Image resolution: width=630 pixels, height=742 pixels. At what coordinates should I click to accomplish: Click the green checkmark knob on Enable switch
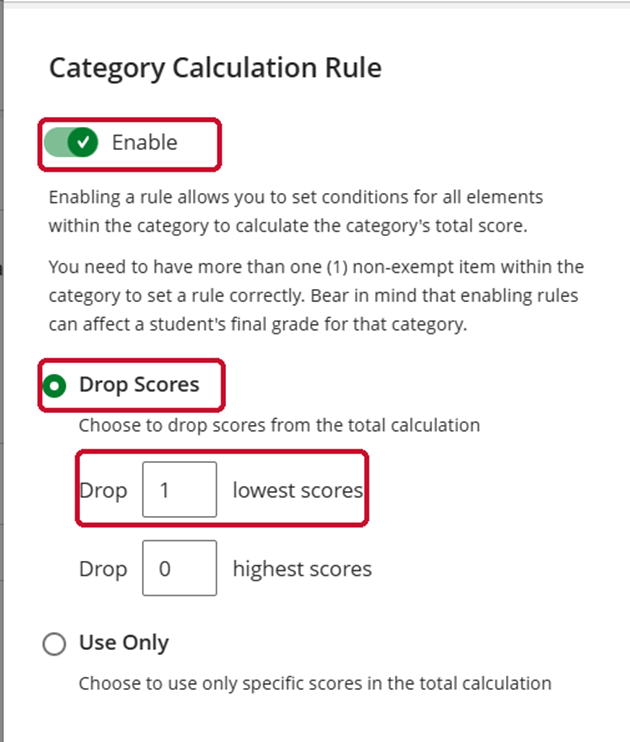83,142
